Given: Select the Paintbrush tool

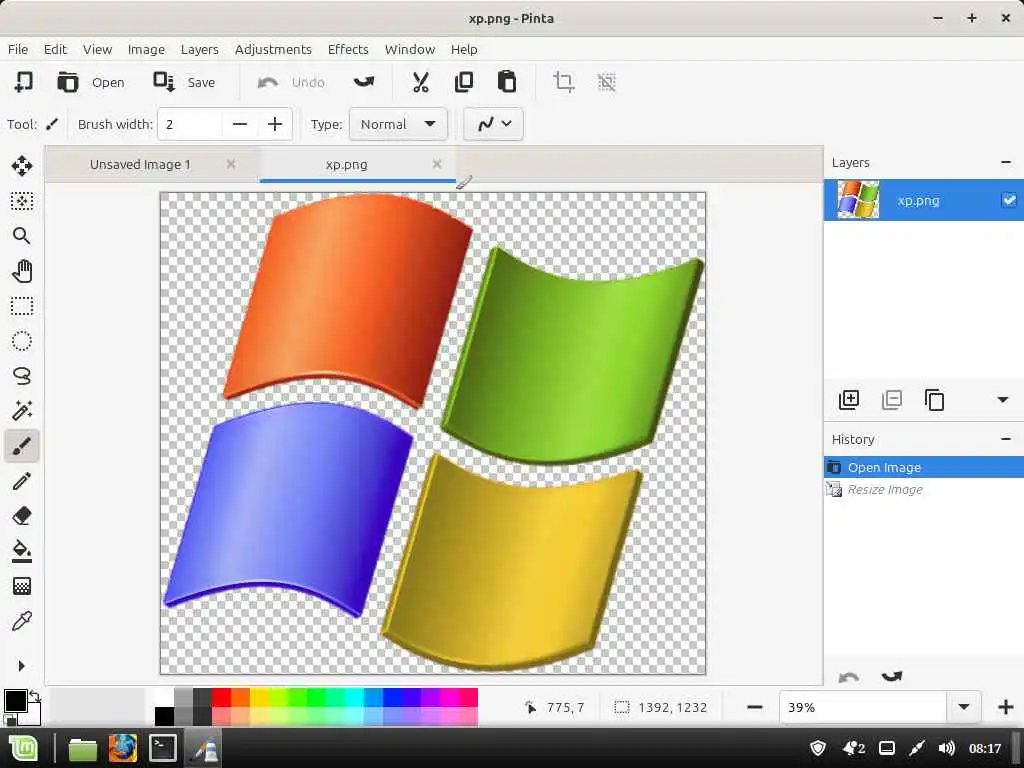Looking at the screenshot, I should point(22,446).
